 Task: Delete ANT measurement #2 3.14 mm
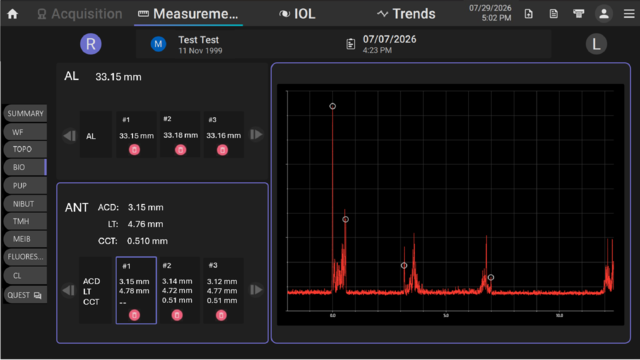click(177, 315)
